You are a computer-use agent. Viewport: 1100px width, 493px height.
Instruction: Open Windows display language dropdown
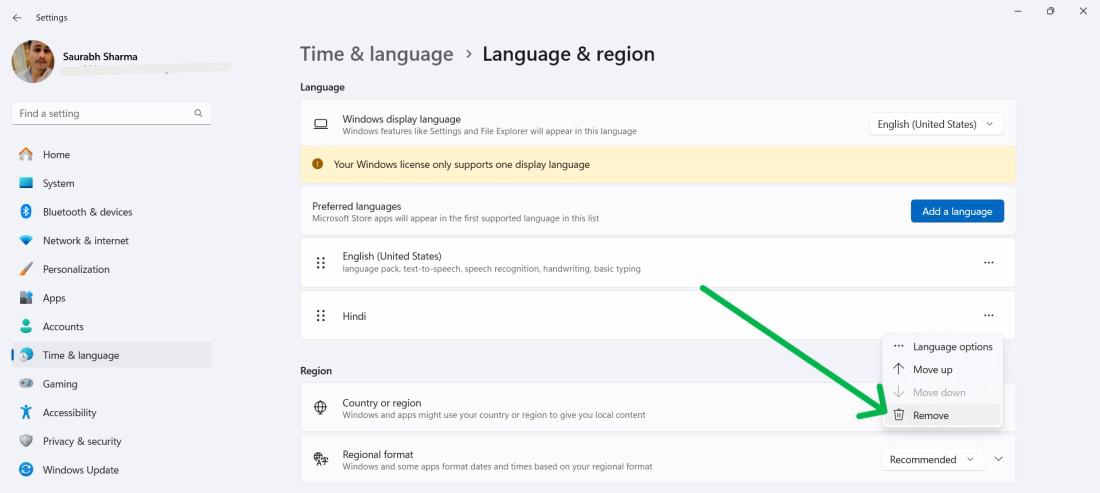click(936, 124)
